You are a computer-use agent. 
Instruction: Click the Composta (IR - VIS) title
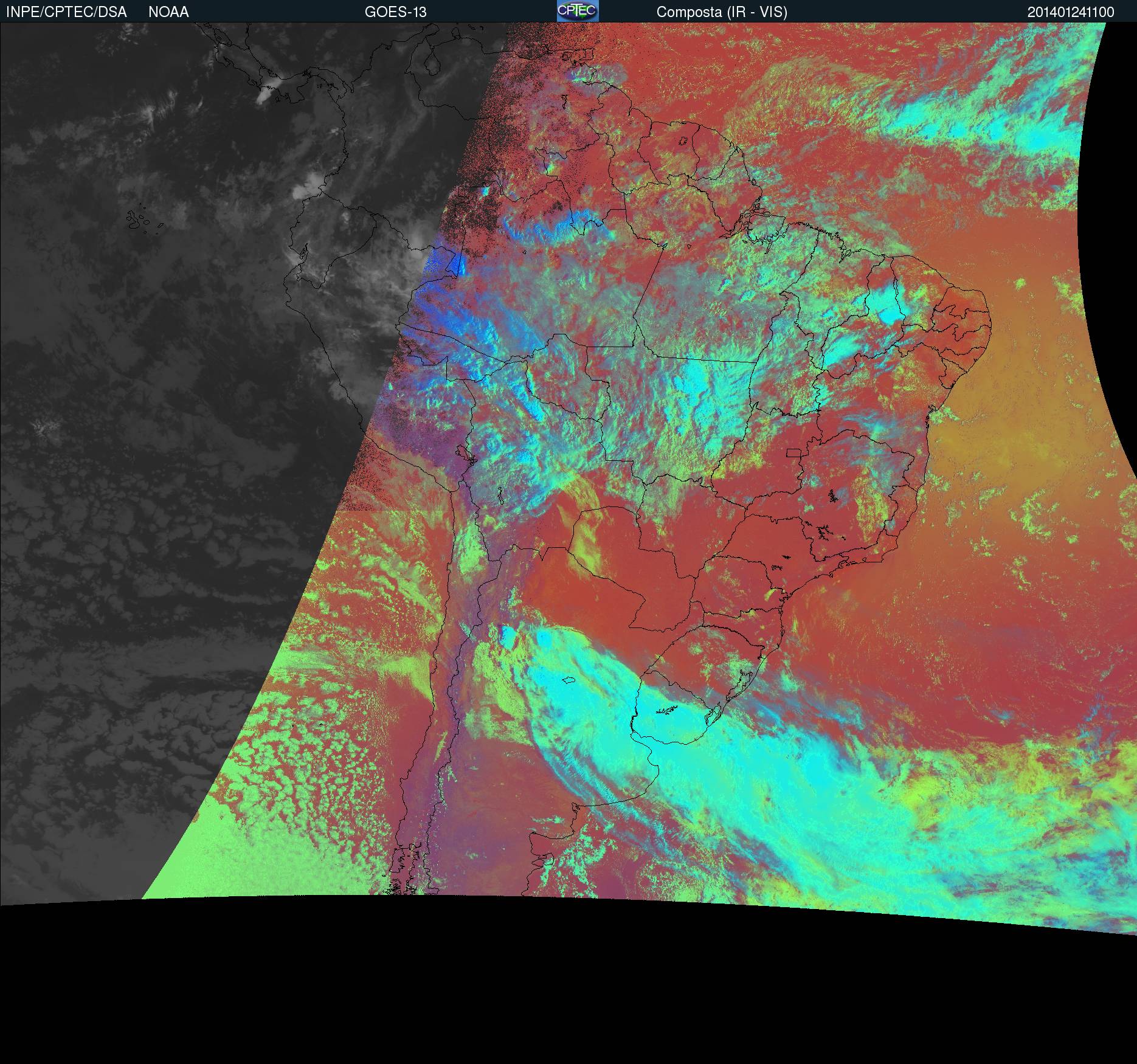pos(722,12)
